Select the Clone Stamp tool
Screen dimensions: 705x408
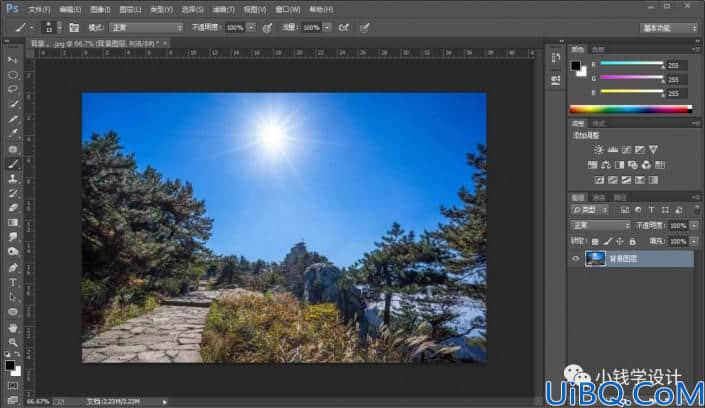[13, 178]
